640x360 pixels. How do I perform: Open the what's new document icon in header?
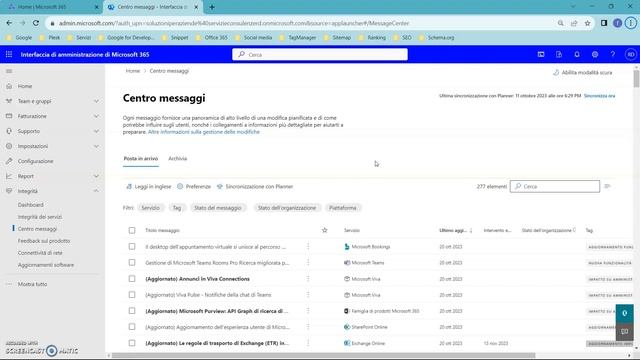coord(559,54)
